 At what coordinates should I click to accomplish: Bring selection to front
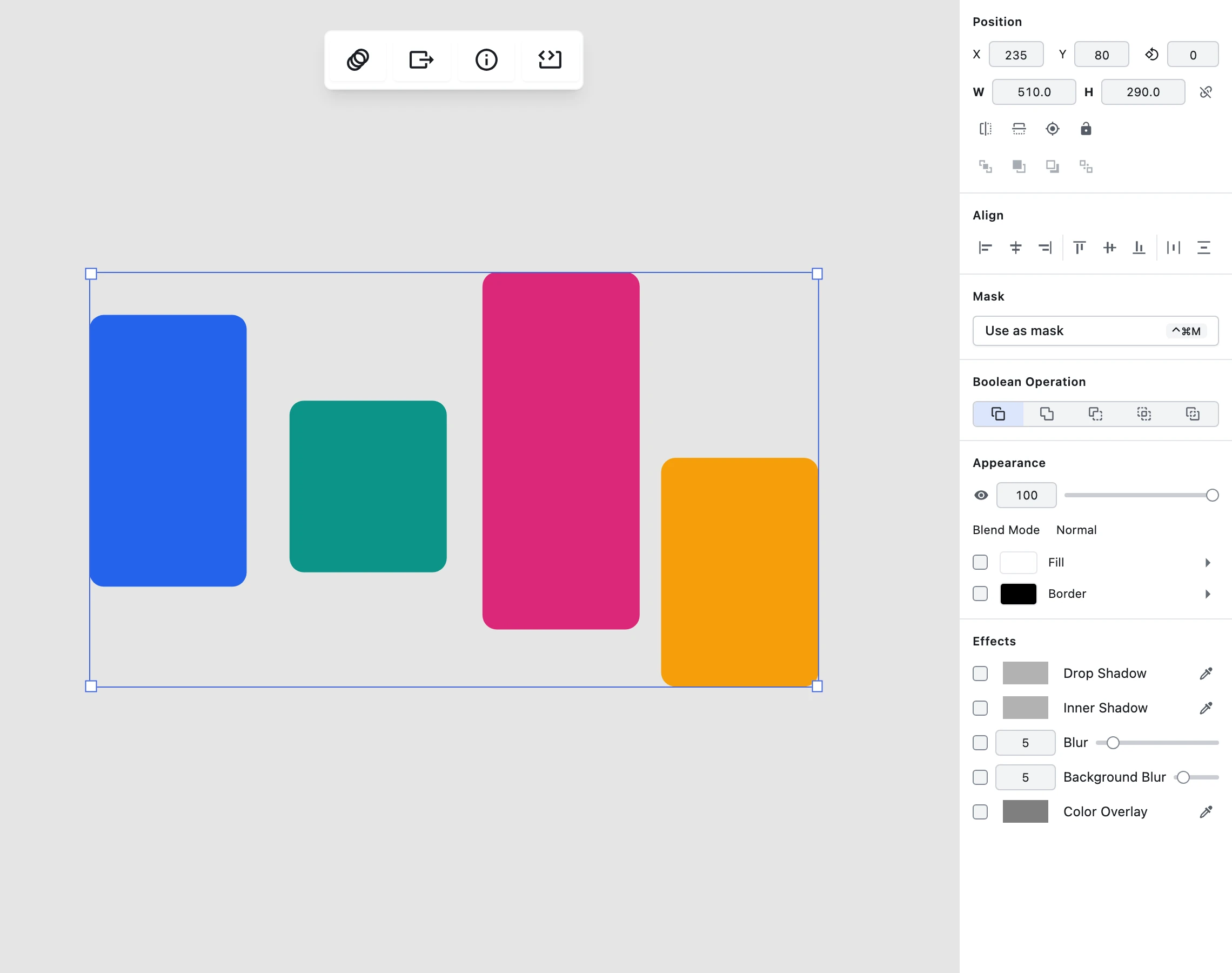point(986,166)
